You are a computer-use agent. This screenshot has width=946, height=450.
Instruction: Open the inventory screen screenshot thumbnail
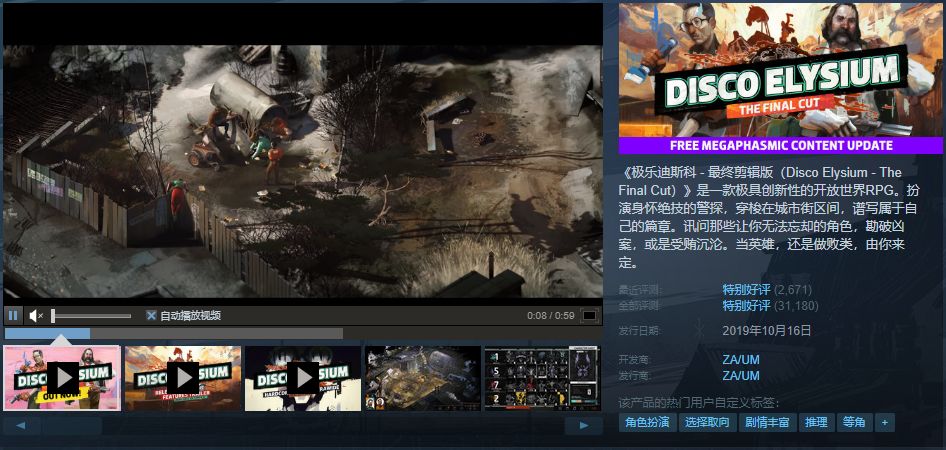[543, 378]
